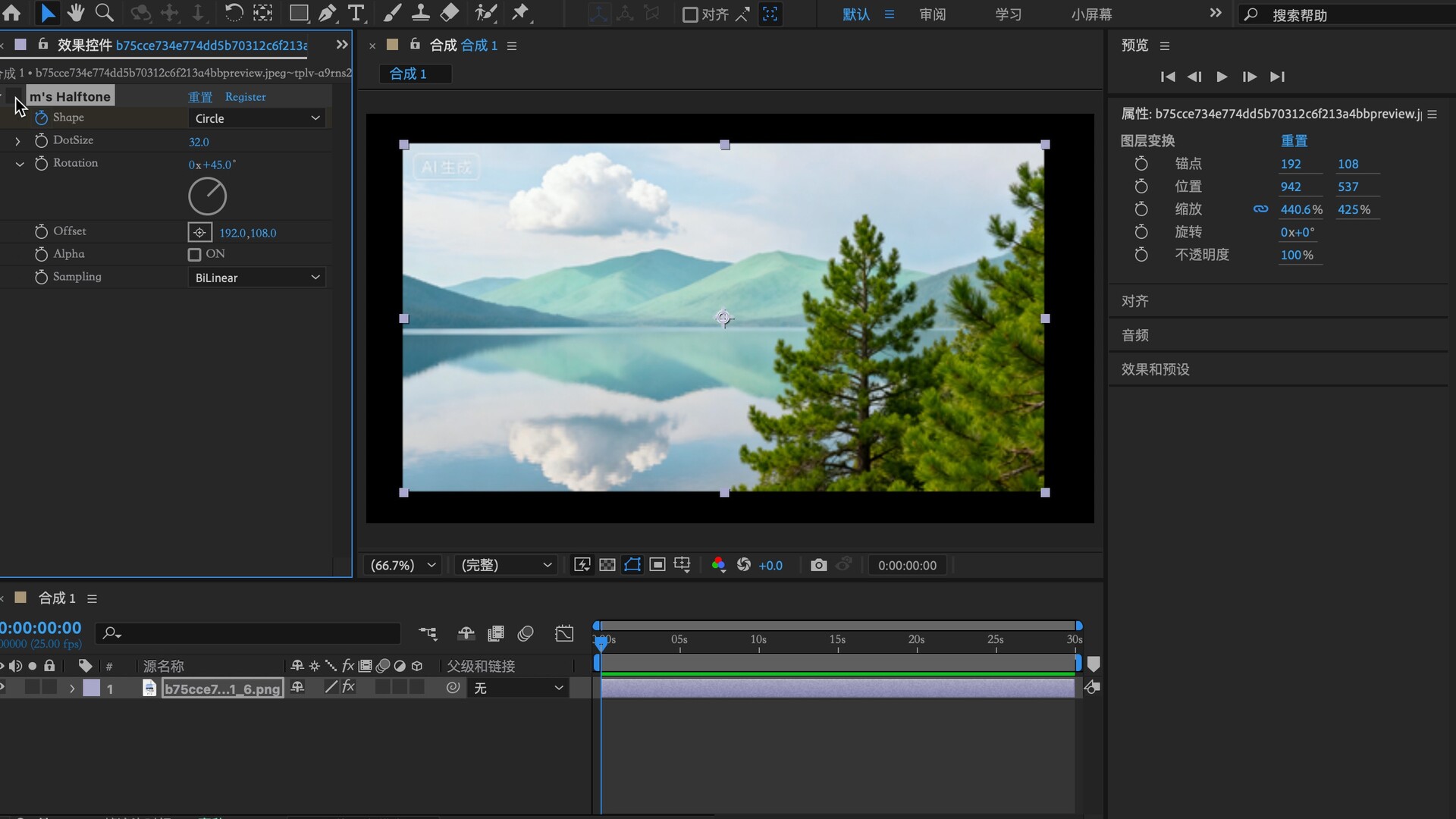Expand the DotSize property
Viewport: 1456px width, 819px height.
click(x=17, y=141)
